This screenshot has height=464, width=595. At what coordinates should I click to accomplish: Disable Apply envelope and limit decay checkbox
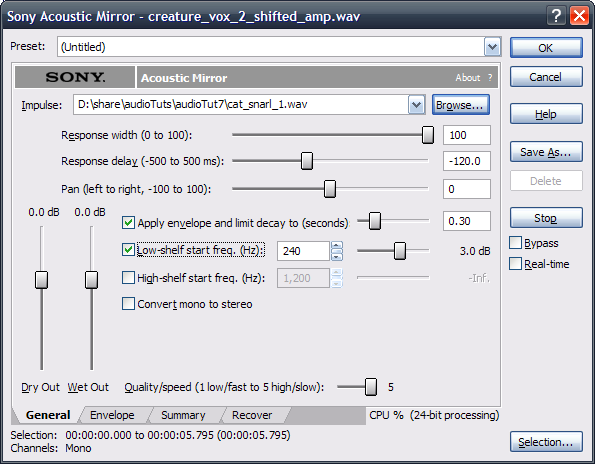(x=128, y=223)
